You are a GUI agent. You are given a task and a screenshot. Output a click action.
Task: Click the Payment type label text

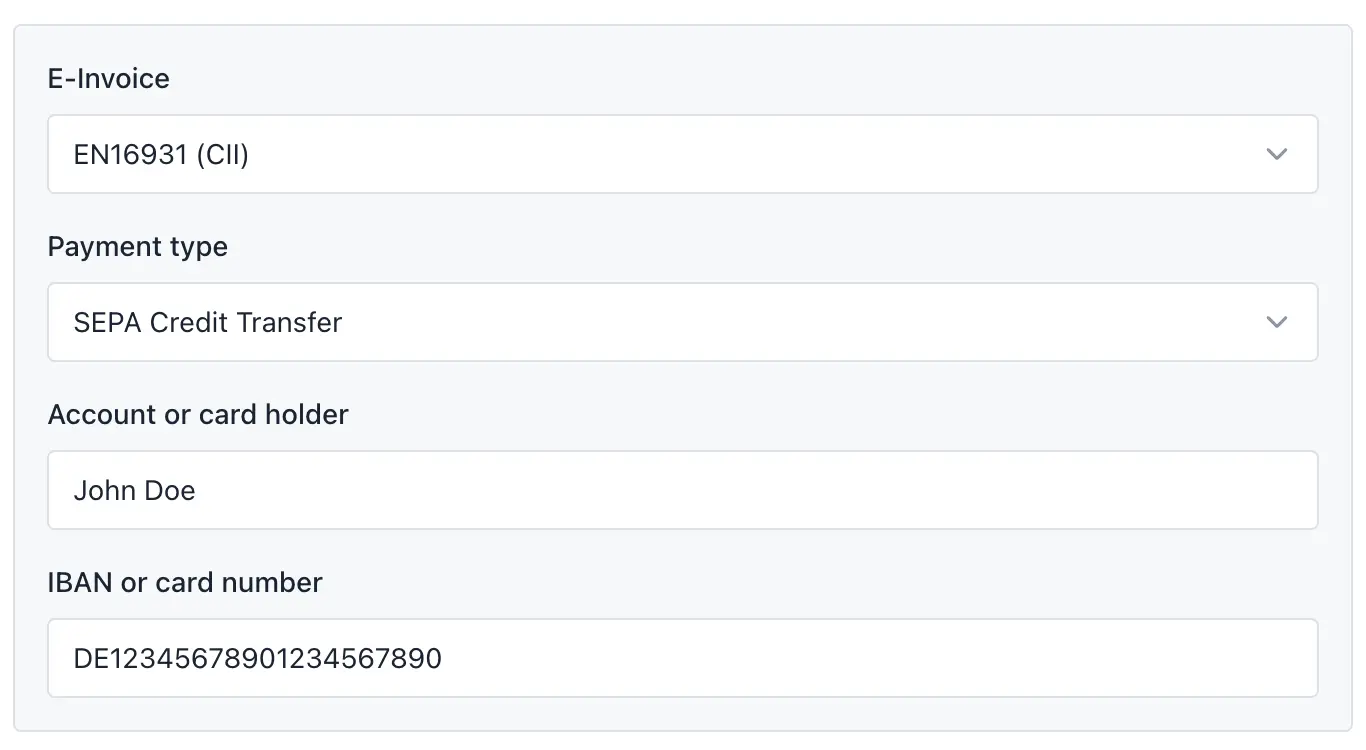(137, 246)
